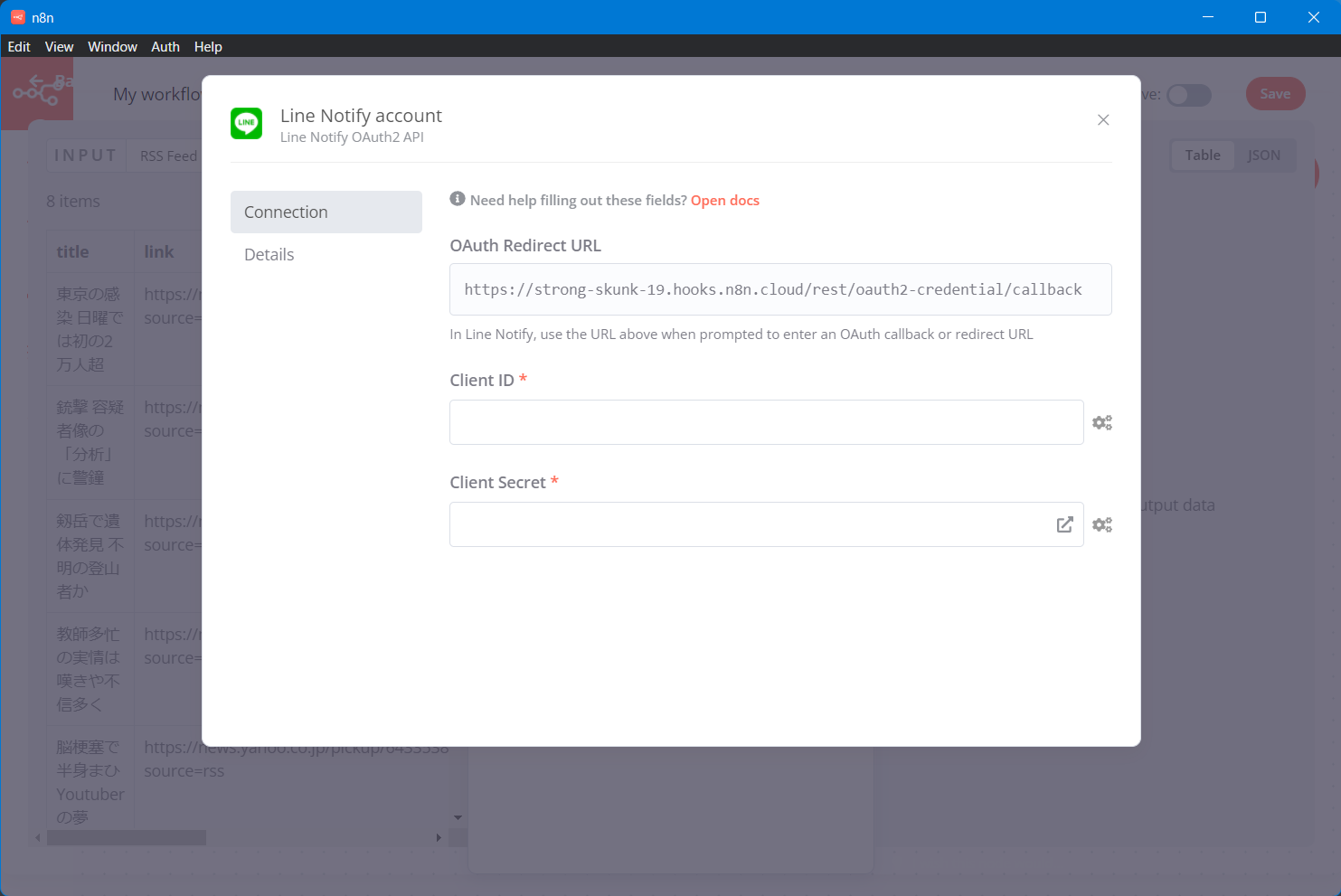1341x896 pixels.
Task: Open the Edit menu
Action: [19, 47]
